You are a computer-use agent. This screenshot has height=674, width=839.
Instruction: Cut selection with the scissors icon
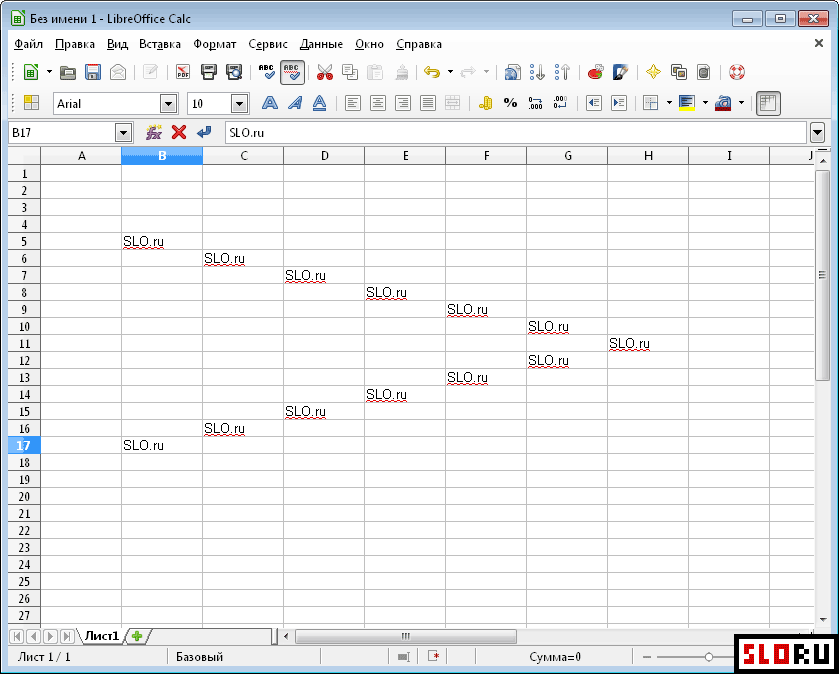[325, 72]
